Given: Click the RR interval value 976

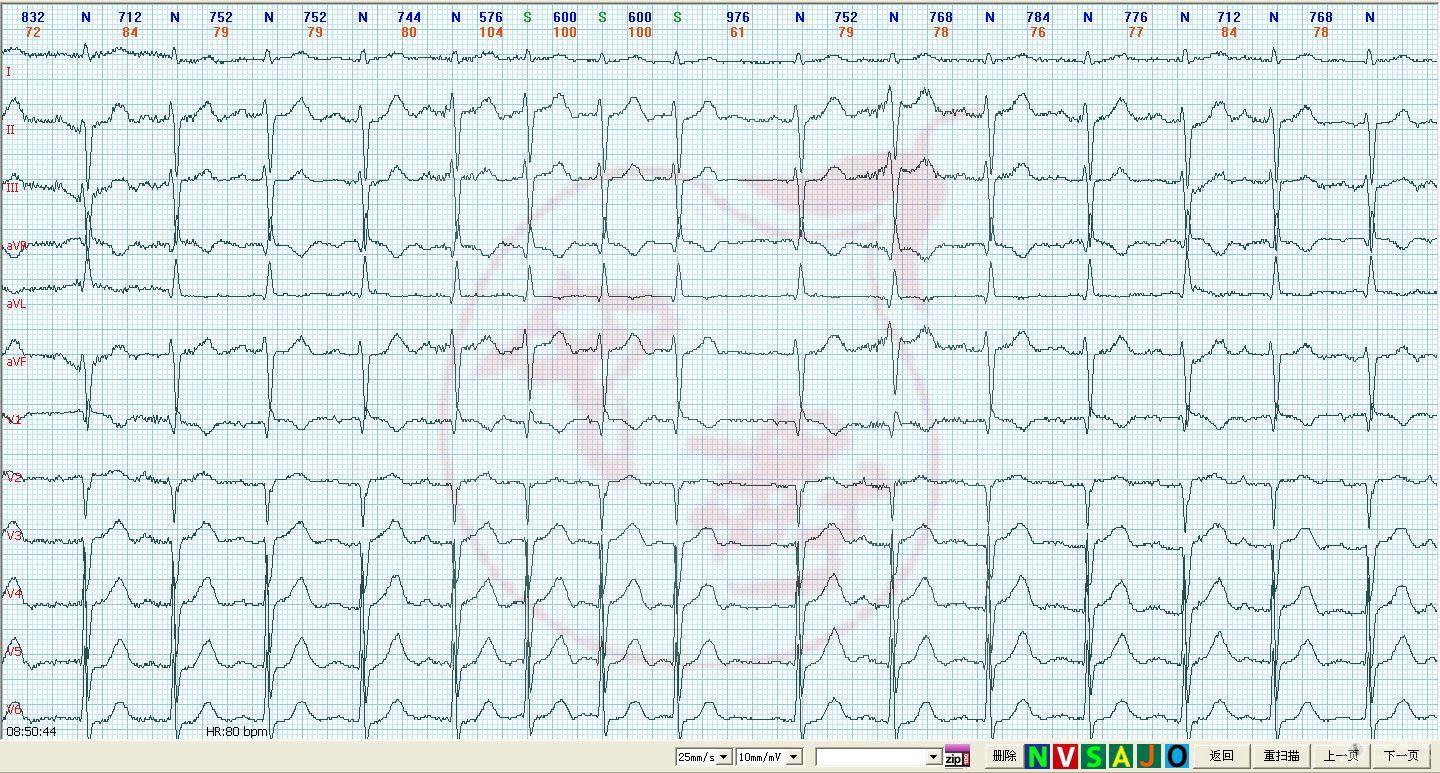Looking at the screenshot, I should (738, 17).
